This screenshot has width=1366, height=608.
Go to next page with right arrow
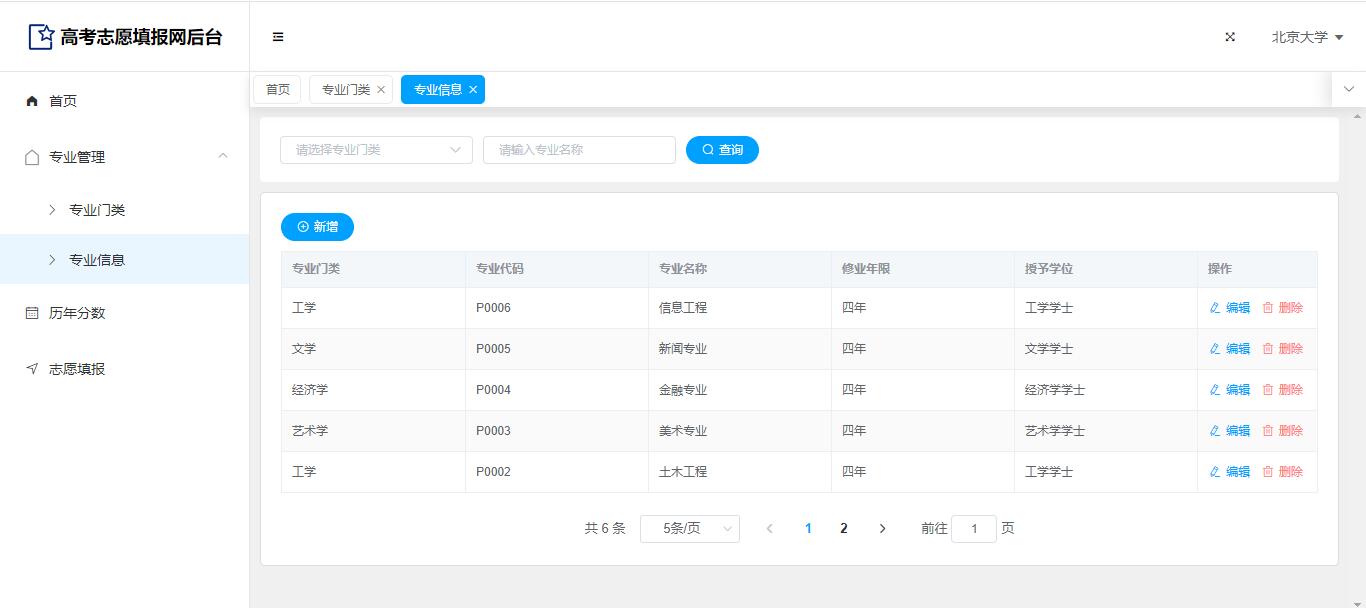click(x=882, y=529)
